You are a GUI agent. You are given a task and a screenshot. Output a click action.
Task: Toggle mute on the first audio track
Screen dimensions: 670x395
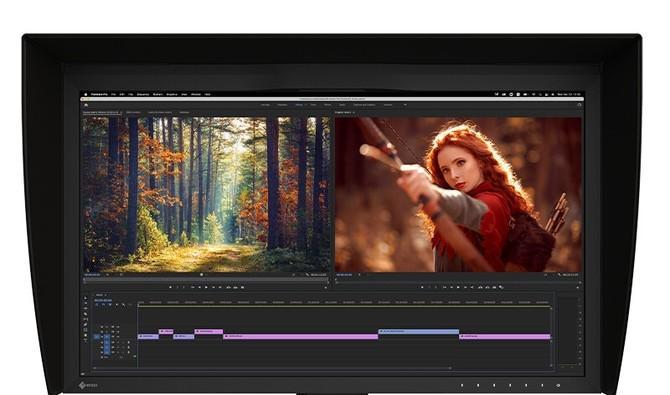(x=118, y=342)
